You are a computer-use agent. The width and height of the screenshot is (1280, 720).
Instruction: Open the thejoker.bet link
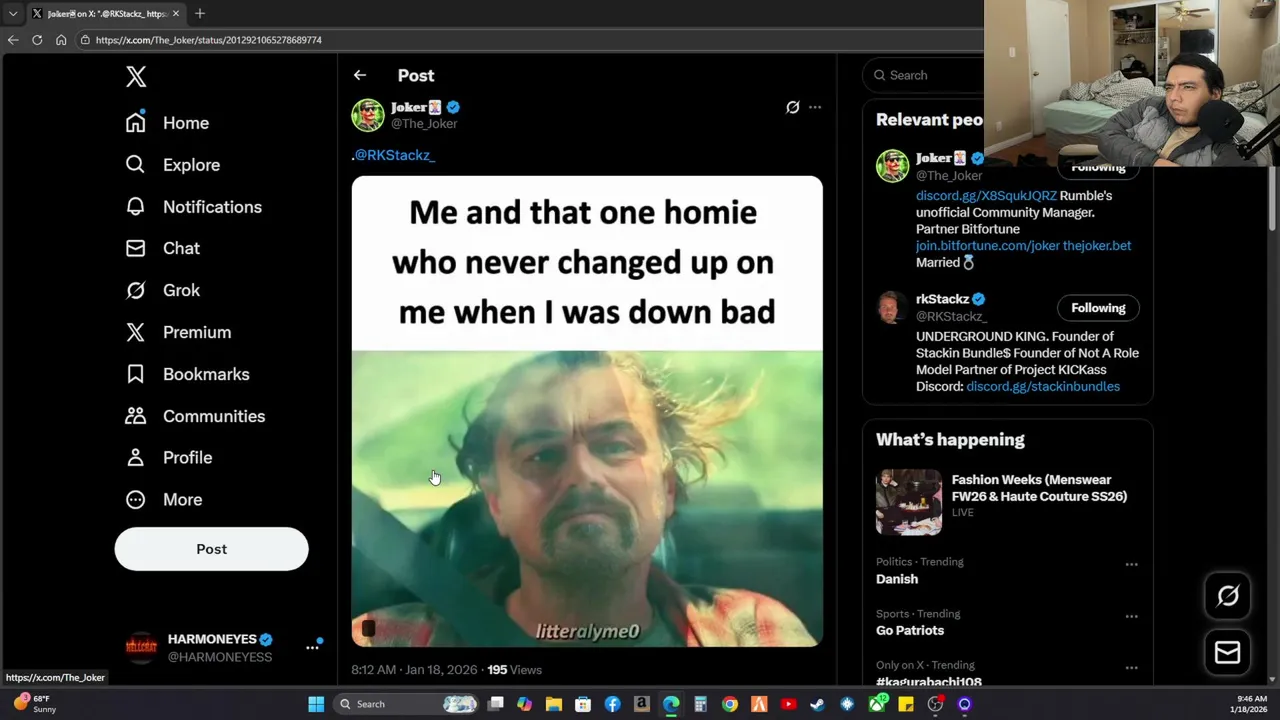[1097, 246]
